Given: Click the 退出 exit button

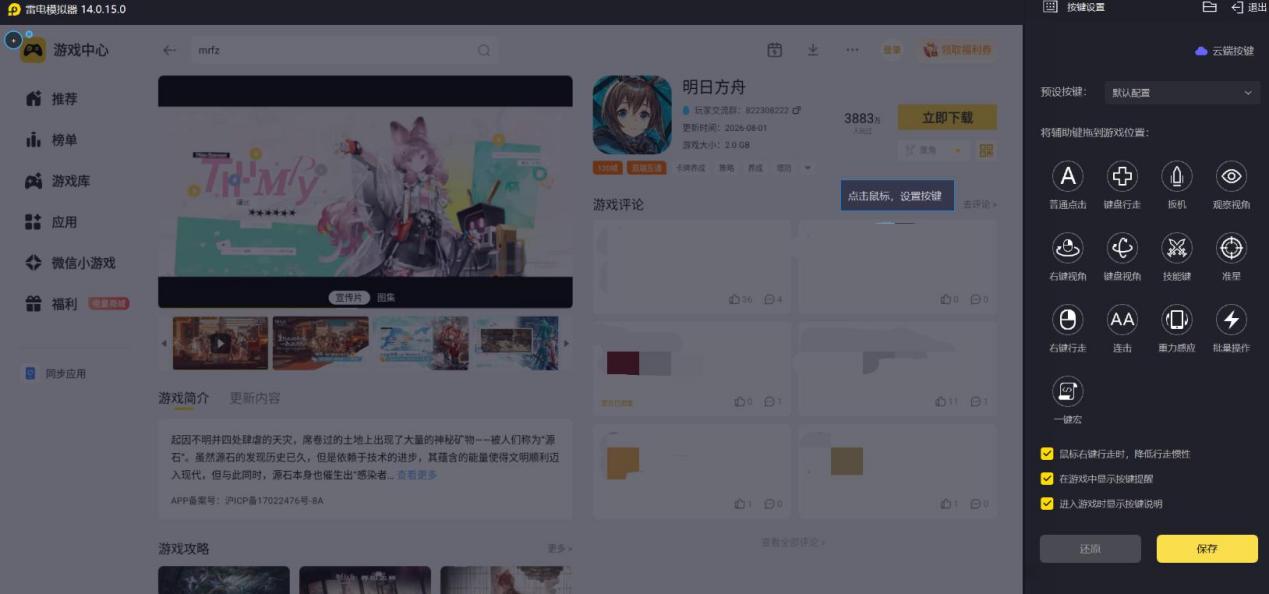Looking at the screenshot, I should pos(1248,7).
